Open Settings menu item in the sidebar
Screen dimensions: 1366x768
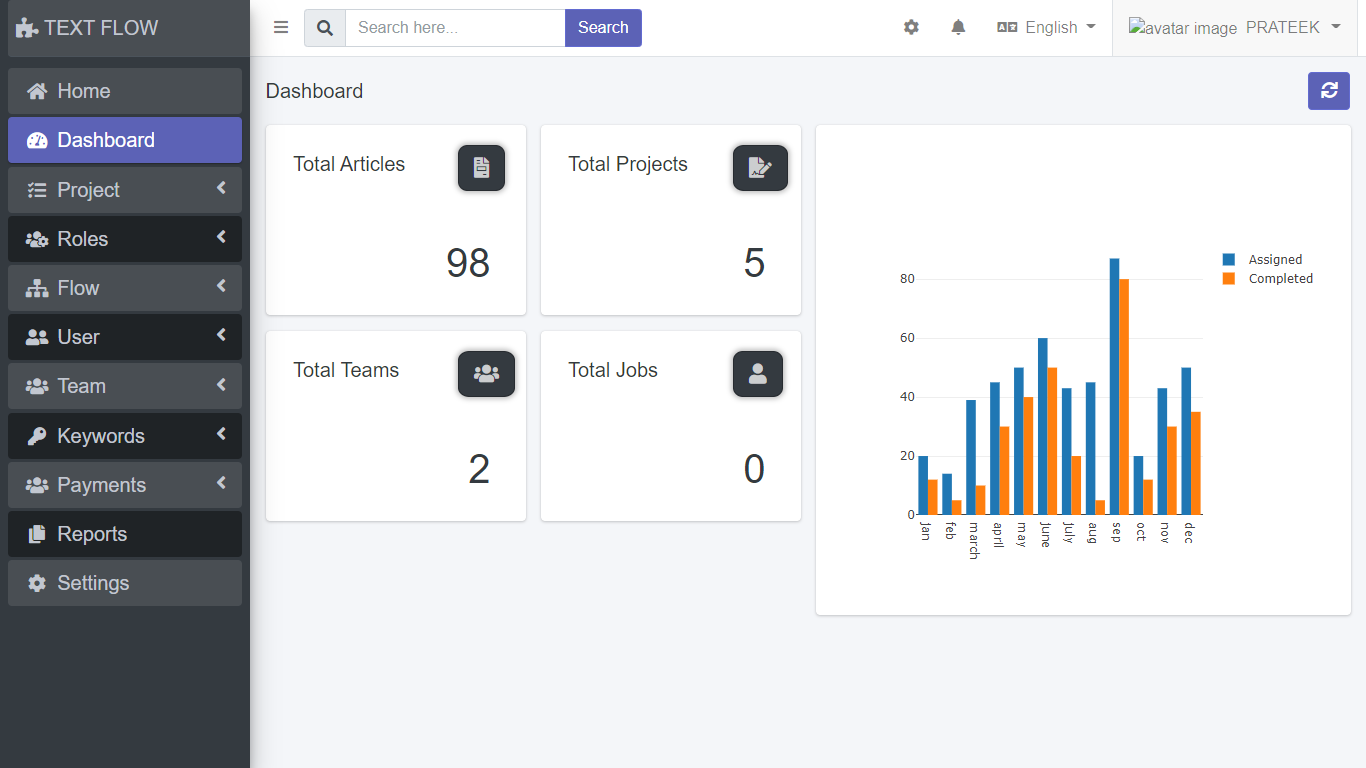125,583
